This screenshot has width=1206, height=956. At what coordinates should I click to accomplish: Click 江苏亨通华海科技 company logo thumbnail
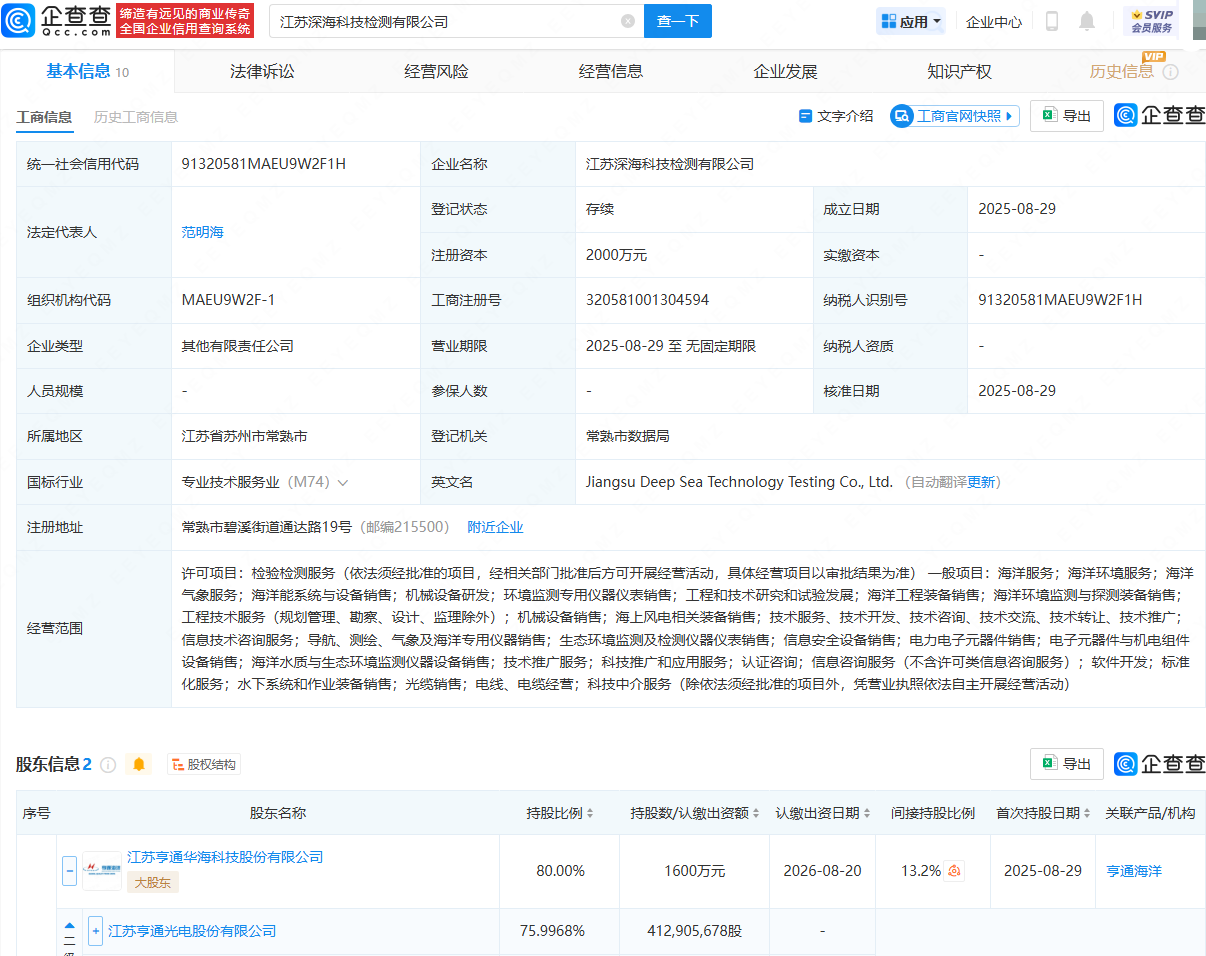102,871
